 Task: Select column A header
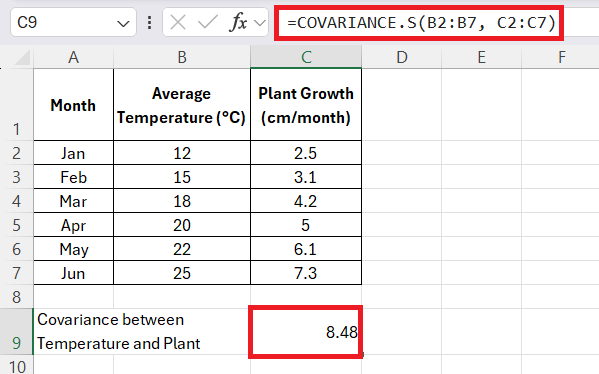[73, 57]
